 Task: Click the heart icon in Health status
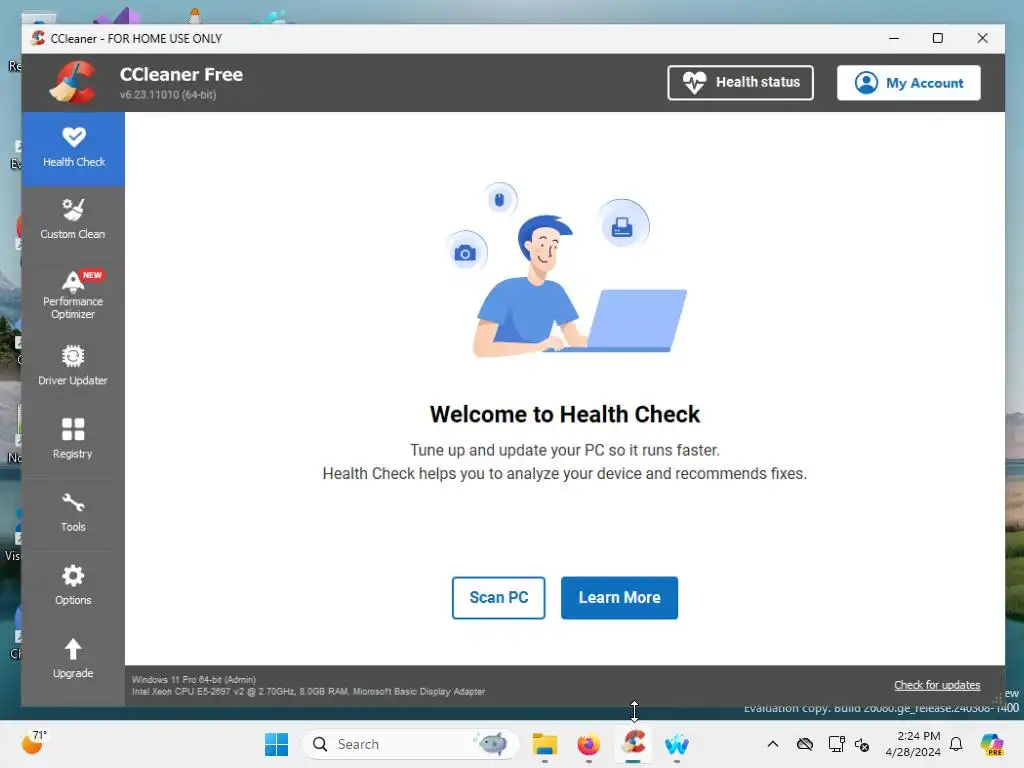(x=694, y=83)
